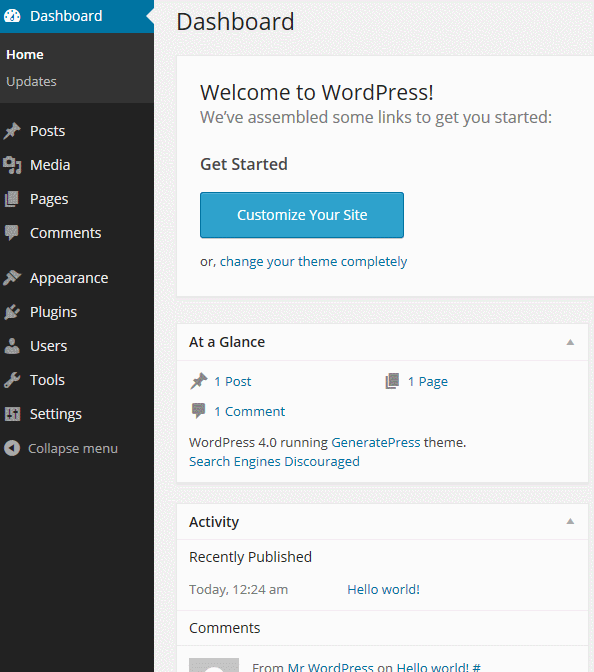Click the Settings sliders icon
This screenshot has height=672, width=594.
pyautogui.click(x=12, y=414)
